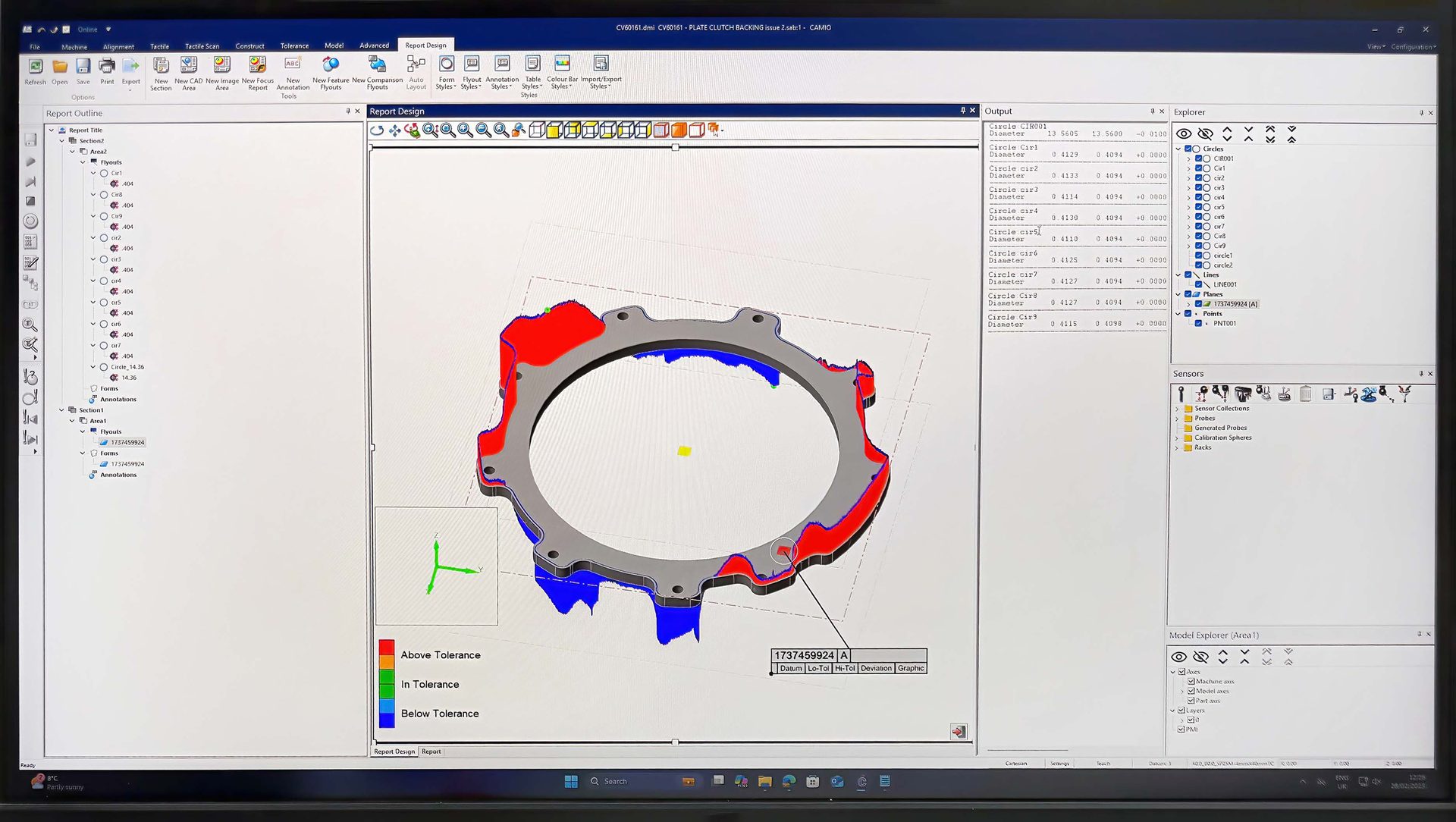Switch to the Report tab below design view
Screen dimensions: 1456x822
click(x=431, y=751)
